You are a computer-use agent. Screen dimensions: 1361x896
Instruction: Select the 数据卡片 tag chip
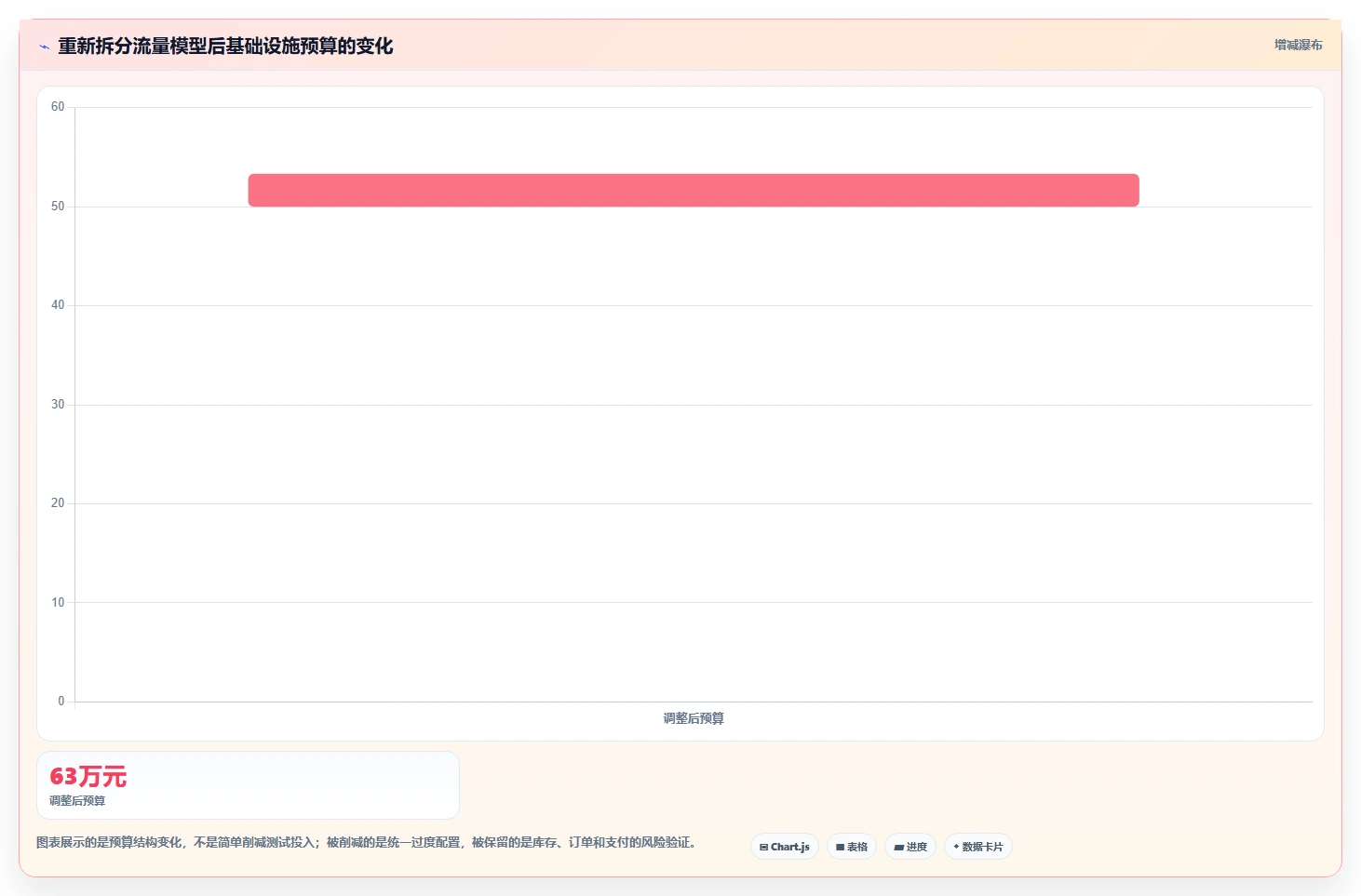tap(978, 847)
